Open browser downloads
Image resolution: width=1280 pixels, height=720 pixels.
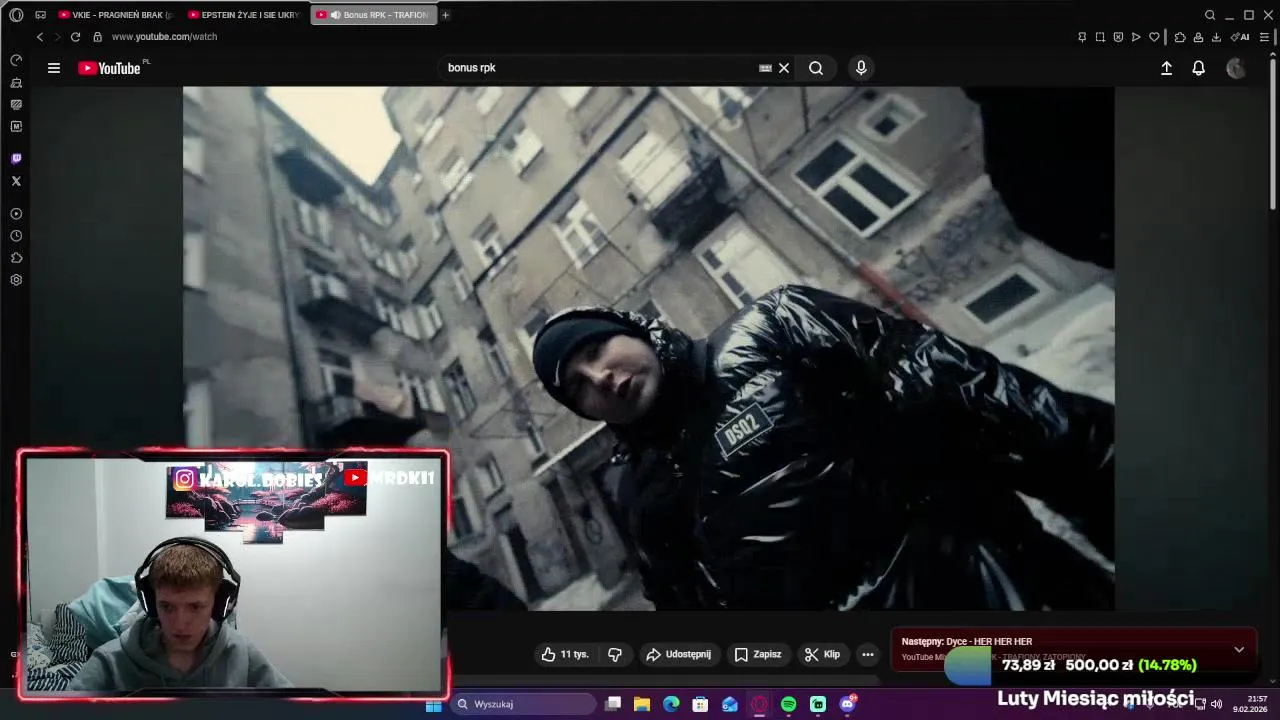[1216, 37]
